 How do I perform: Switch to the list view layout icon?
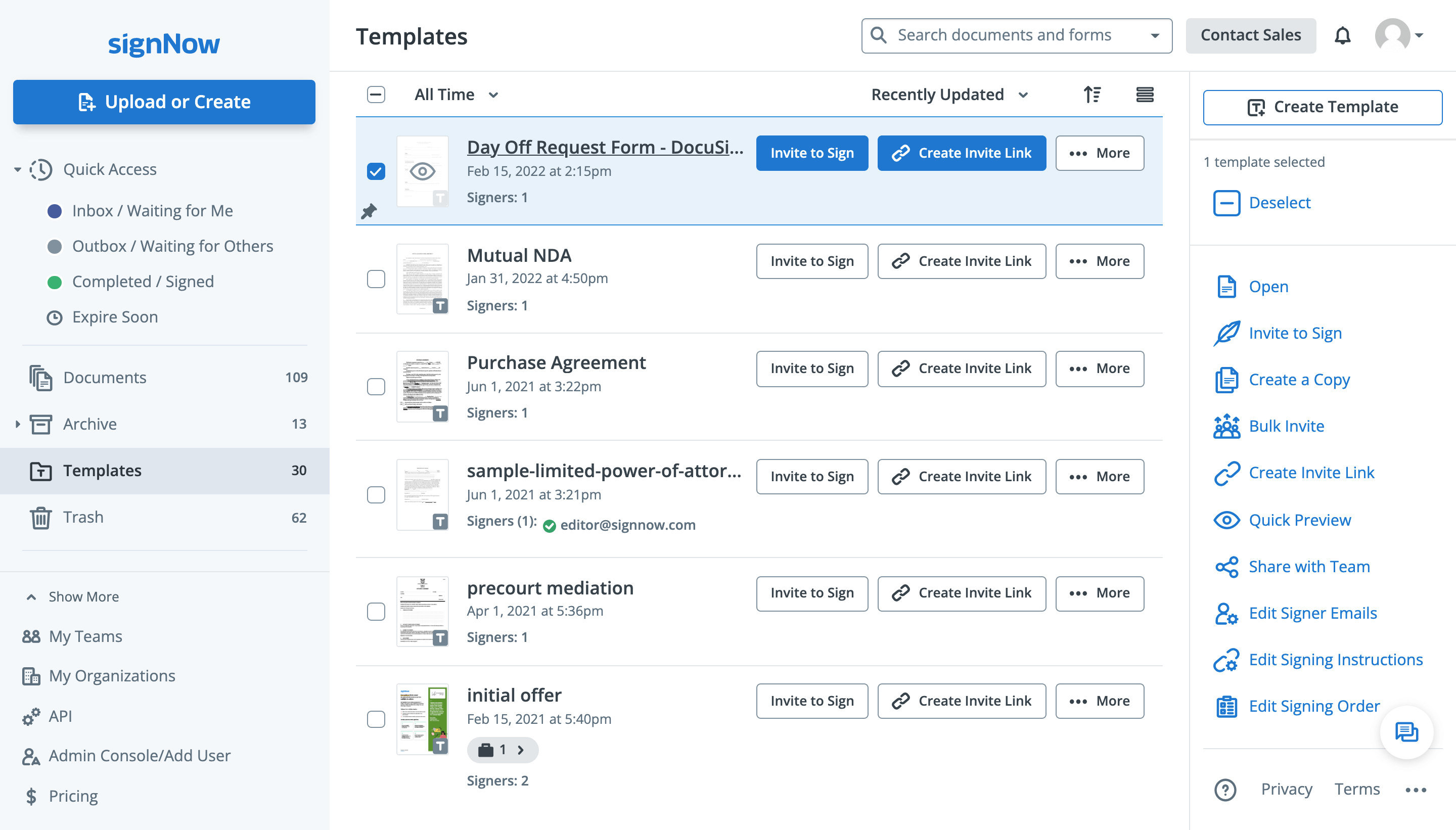tap(1144, 95)
